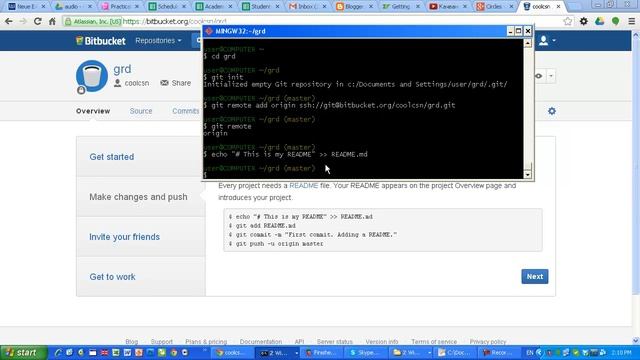Screen dimensions: 640x360
Task: Open the user avatar menu in Bitbucket header
Action: tap(547, 40)
